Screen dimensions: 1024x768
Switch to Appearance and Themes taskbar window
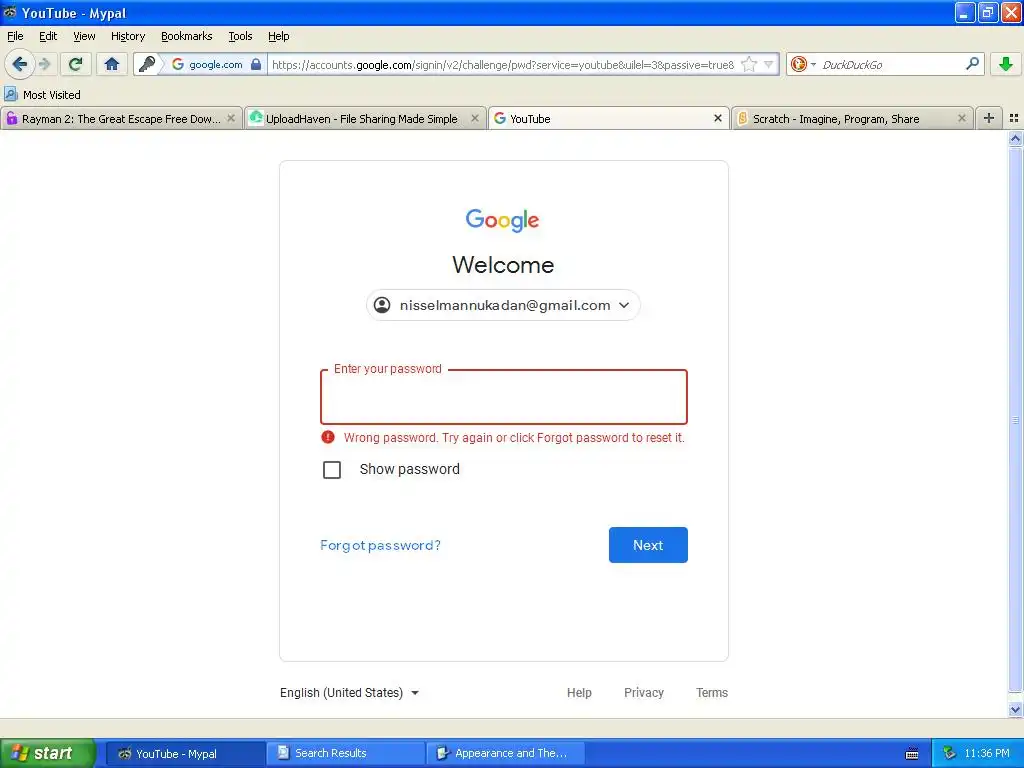point(504,753)
